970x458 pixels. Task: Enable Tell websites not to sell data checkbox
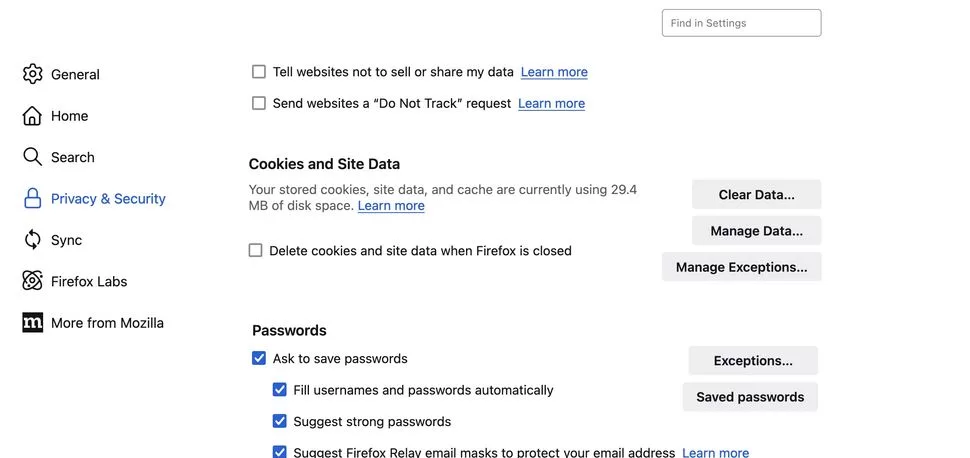259,72
